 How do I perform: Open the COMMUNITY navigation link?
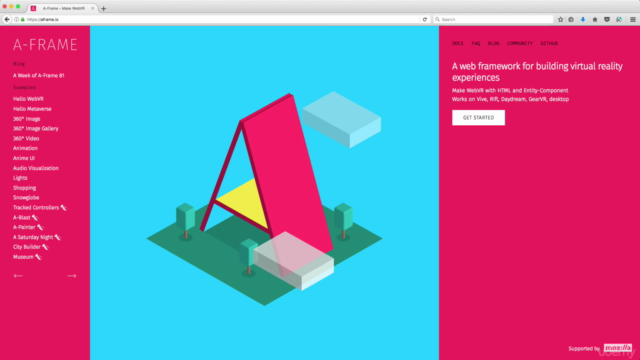pyautogui.click(x=520, y=43)
